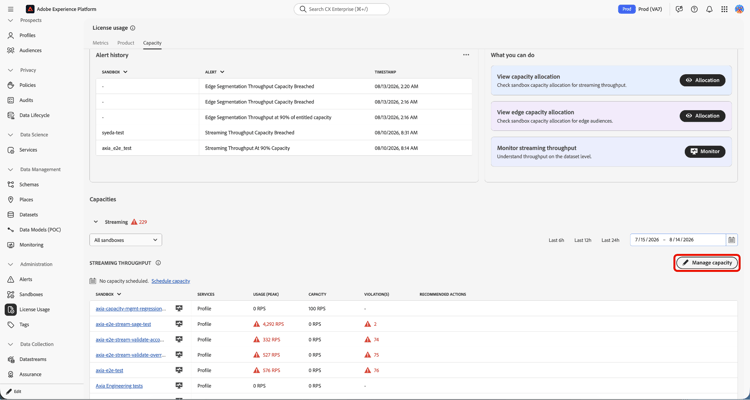Click the License usage info icon
The image size is (750, 400).
click(x=132, y=28)
